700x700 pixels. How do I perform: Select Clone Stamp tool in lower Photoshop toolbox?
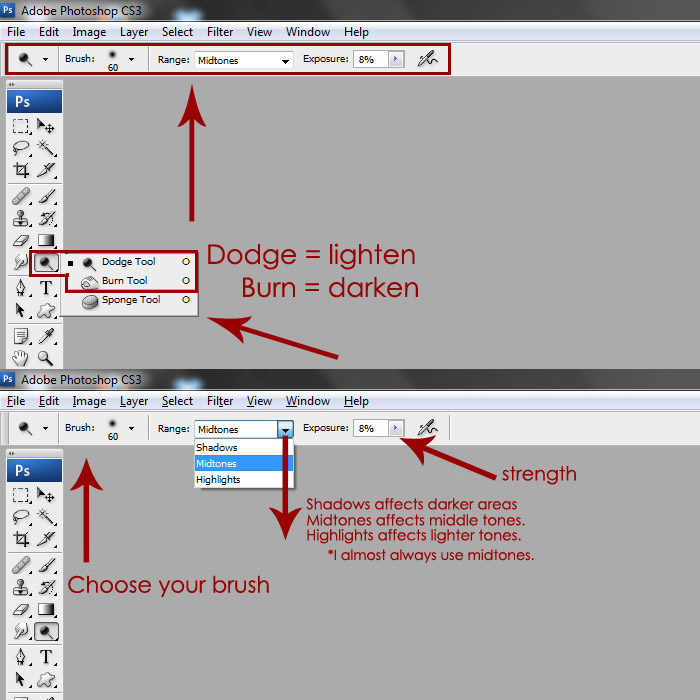pos(21,588)
